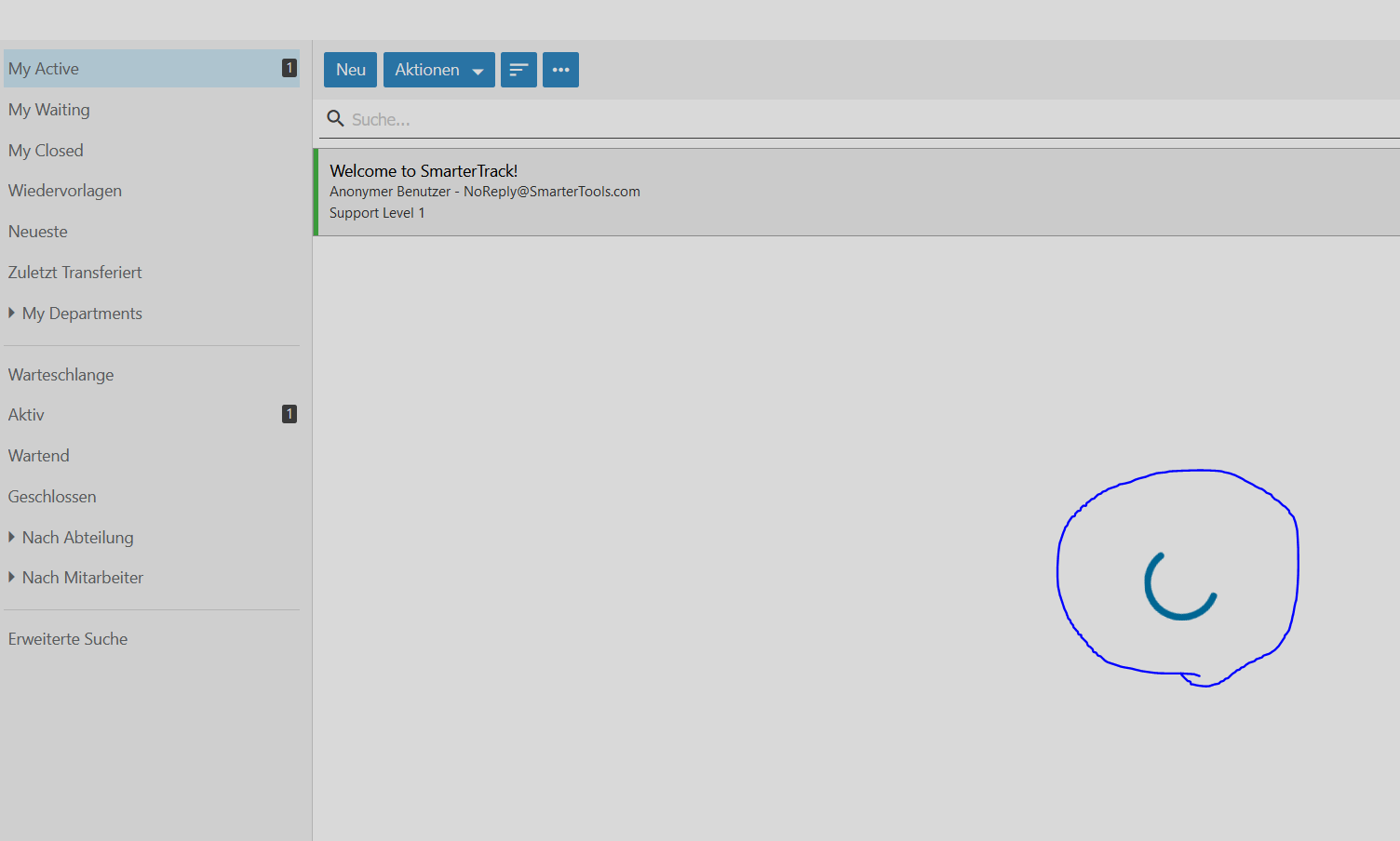Image resolution: width=1400 pixels, height=841 pixels.
Task: Open the Geschlossen tickets list
Action: coord(52,497)
